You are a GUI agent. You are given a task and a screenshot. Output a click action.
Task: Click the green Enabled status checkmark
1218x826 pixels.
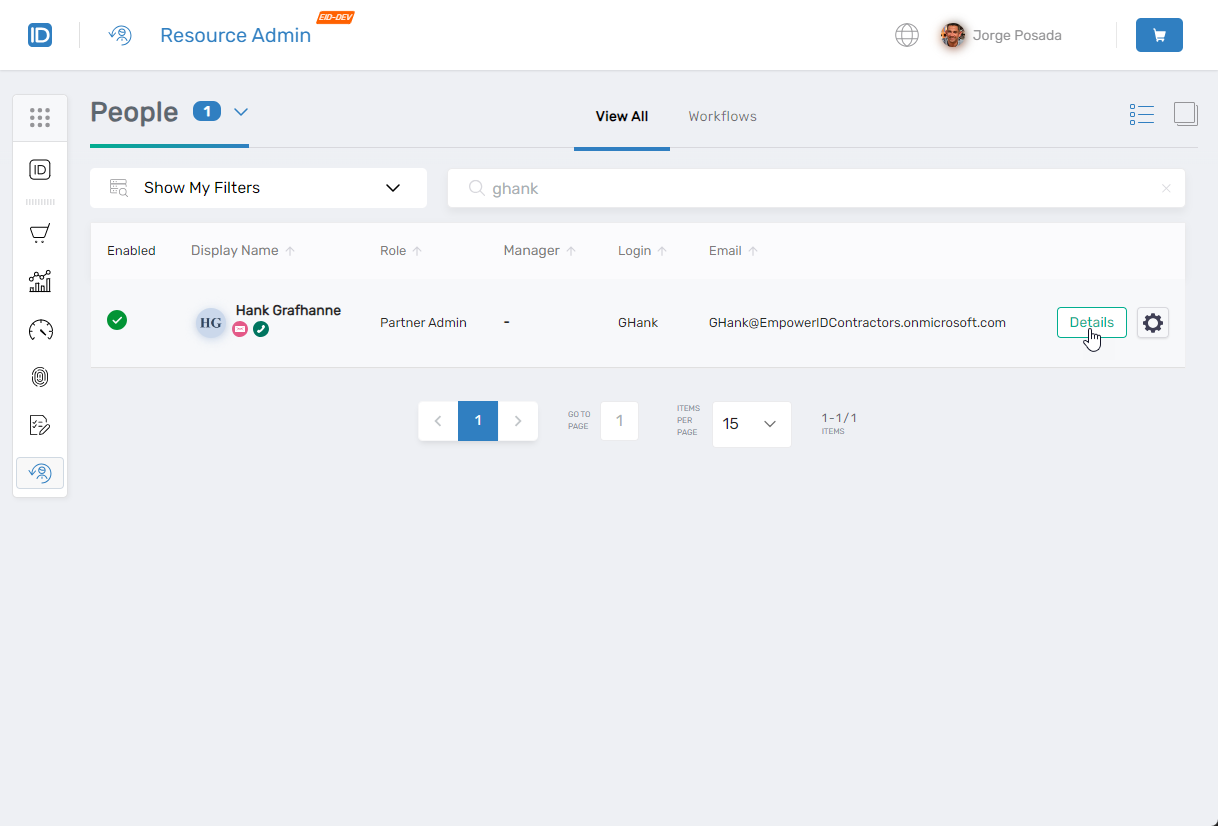coord(117,320)
